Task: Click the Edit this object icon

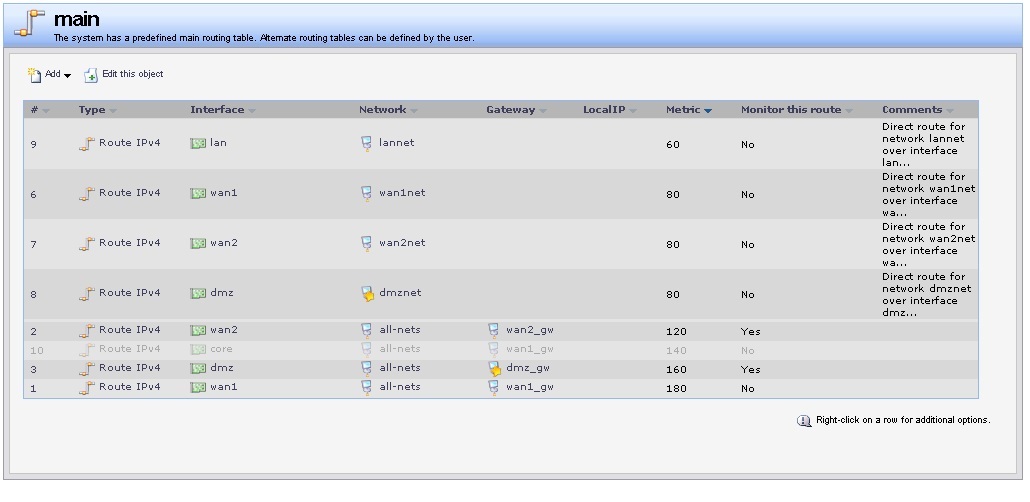Action: [x=91, y=75]
